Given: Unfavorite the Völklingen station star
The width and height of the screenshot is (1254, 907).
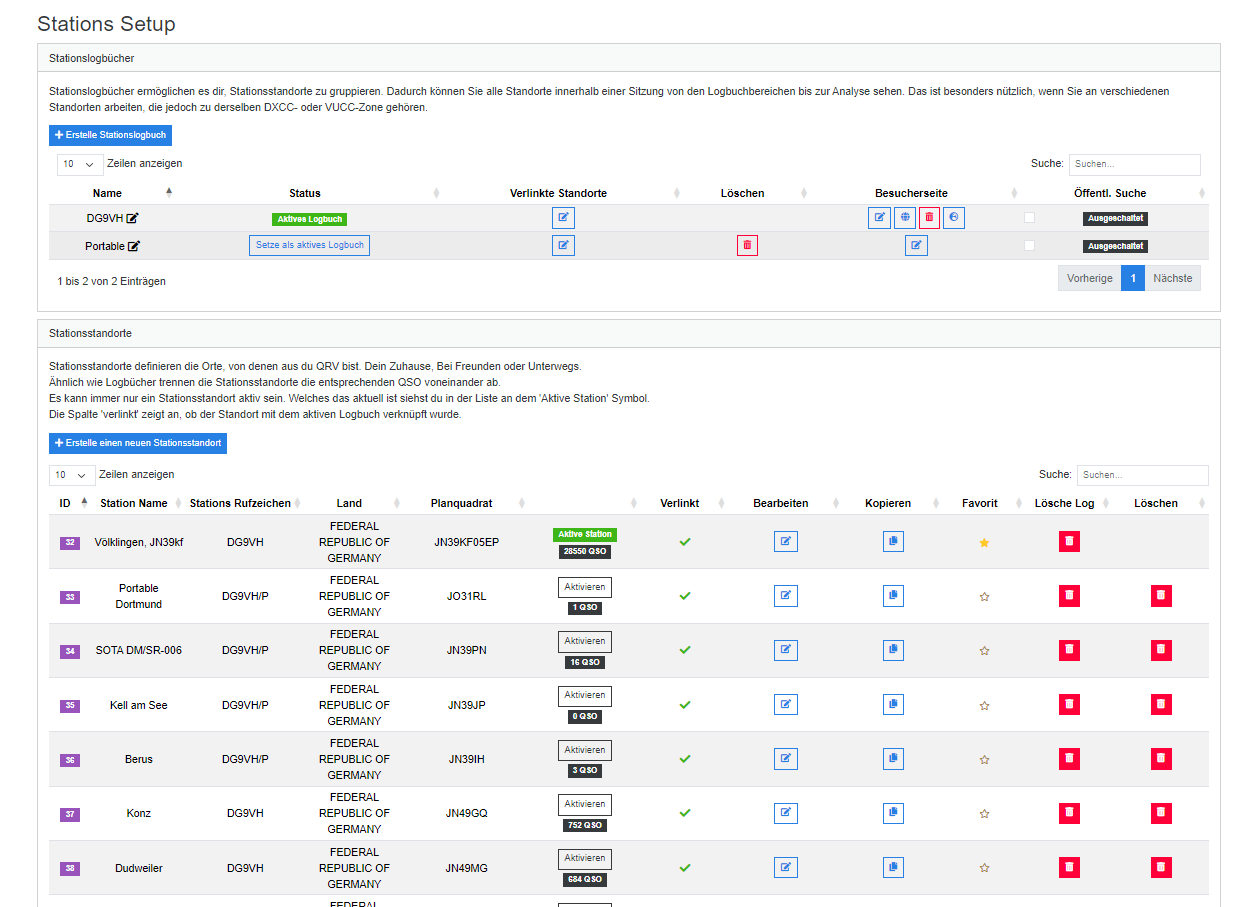Looking at the screenshot, I should [984, 542].
